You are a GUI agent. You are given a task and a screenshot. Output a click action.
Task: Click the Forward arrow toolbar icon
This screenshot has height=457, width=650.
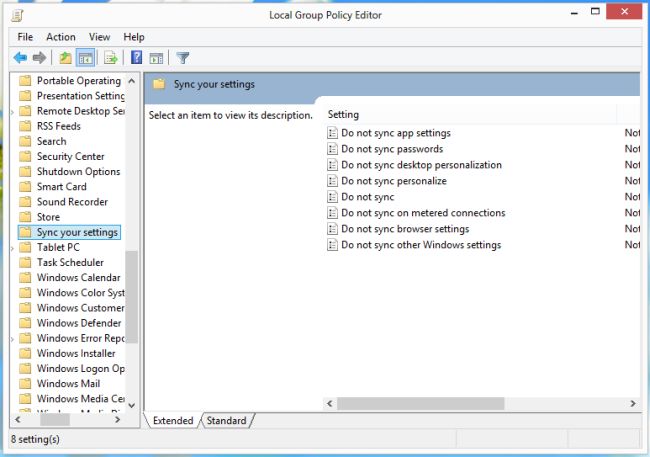(39, 58)
